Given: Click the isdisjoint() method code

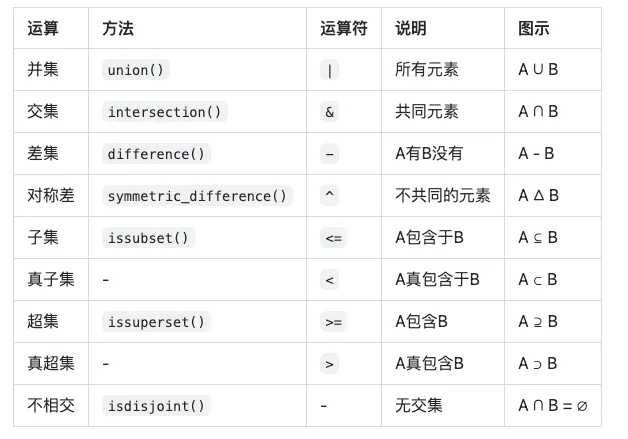Looking at the screenshot, I should click(156, 406).
